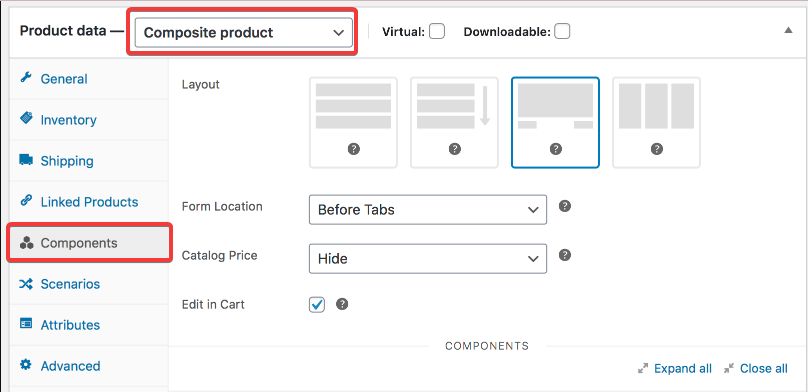This screenshot has width=808, height=392.
Task: Click the Expand all link
Action: click(683, 369)
